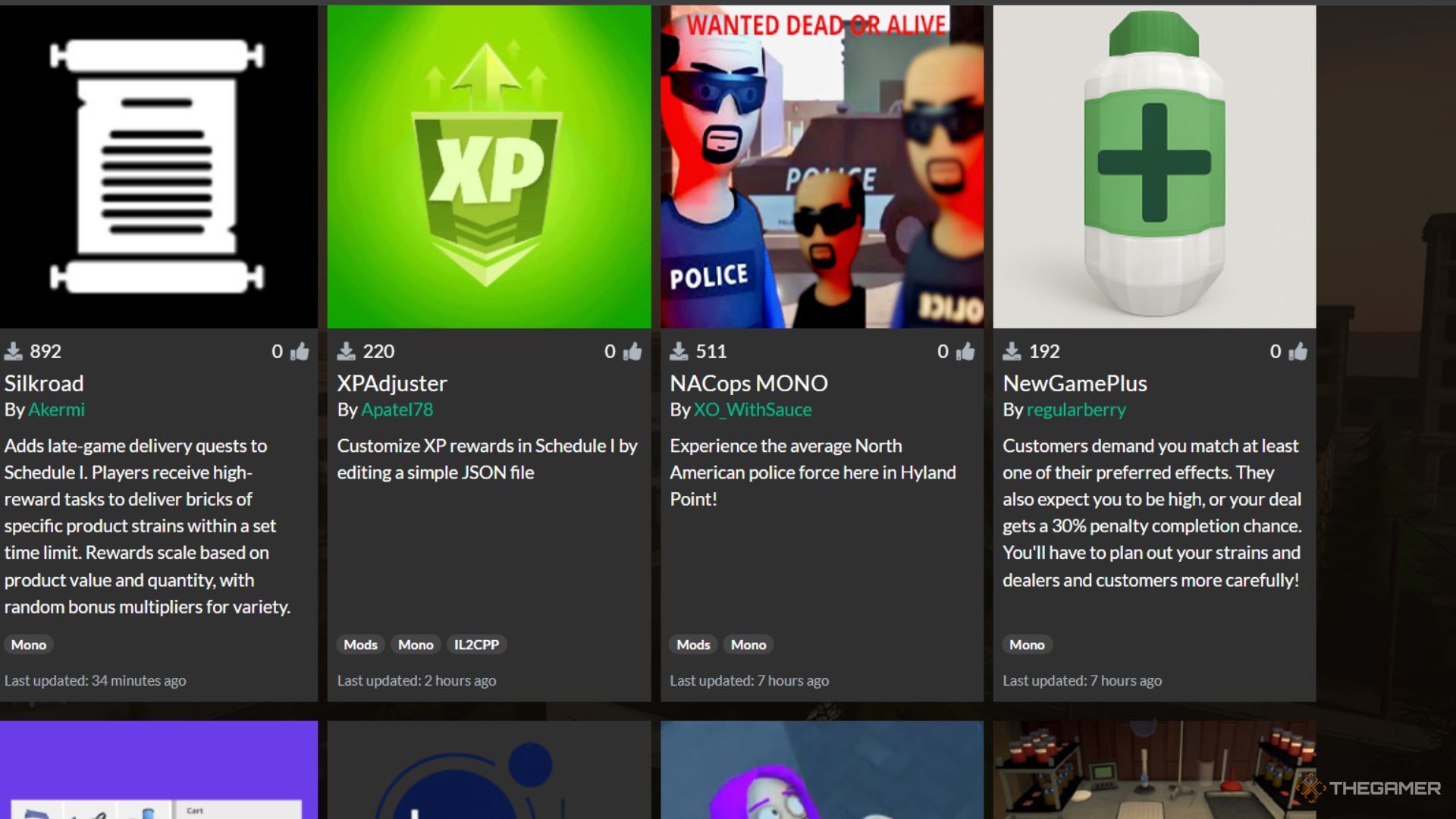Select the IL2CPP tag on XPAdjuster
The image size is (1456, 819).
point(476,645)
